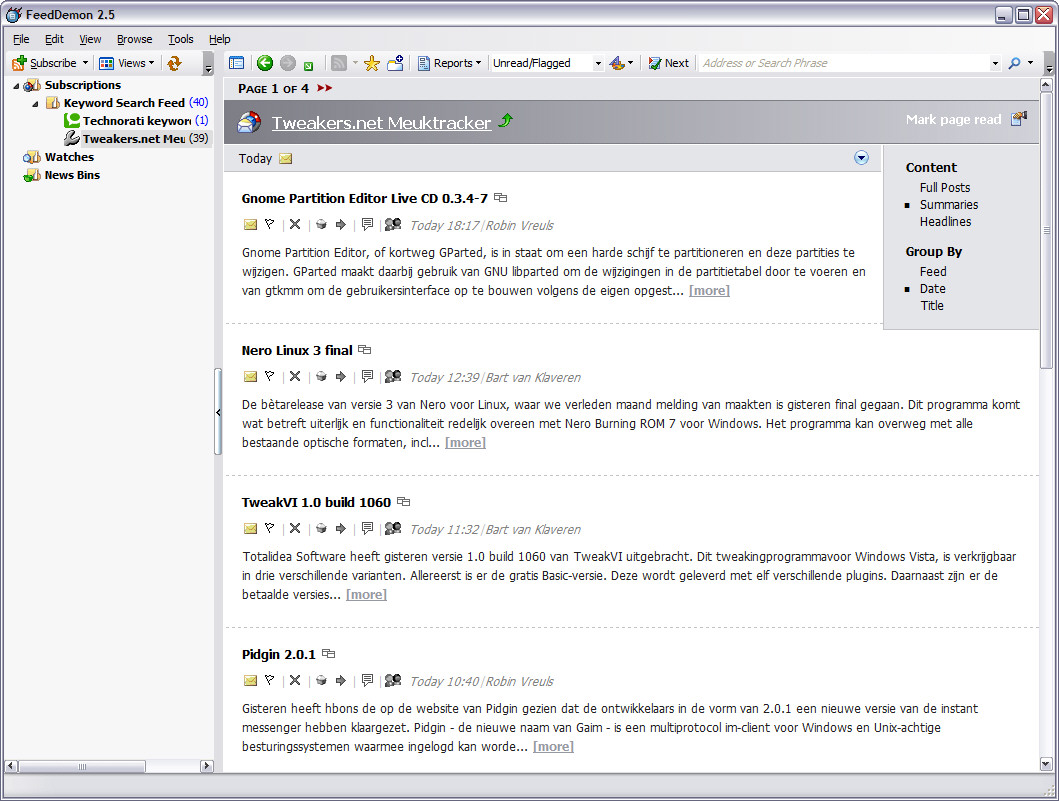Click the add to news bin icon
The width and height of the screenshot is (1059, 801).
[395, 63]
